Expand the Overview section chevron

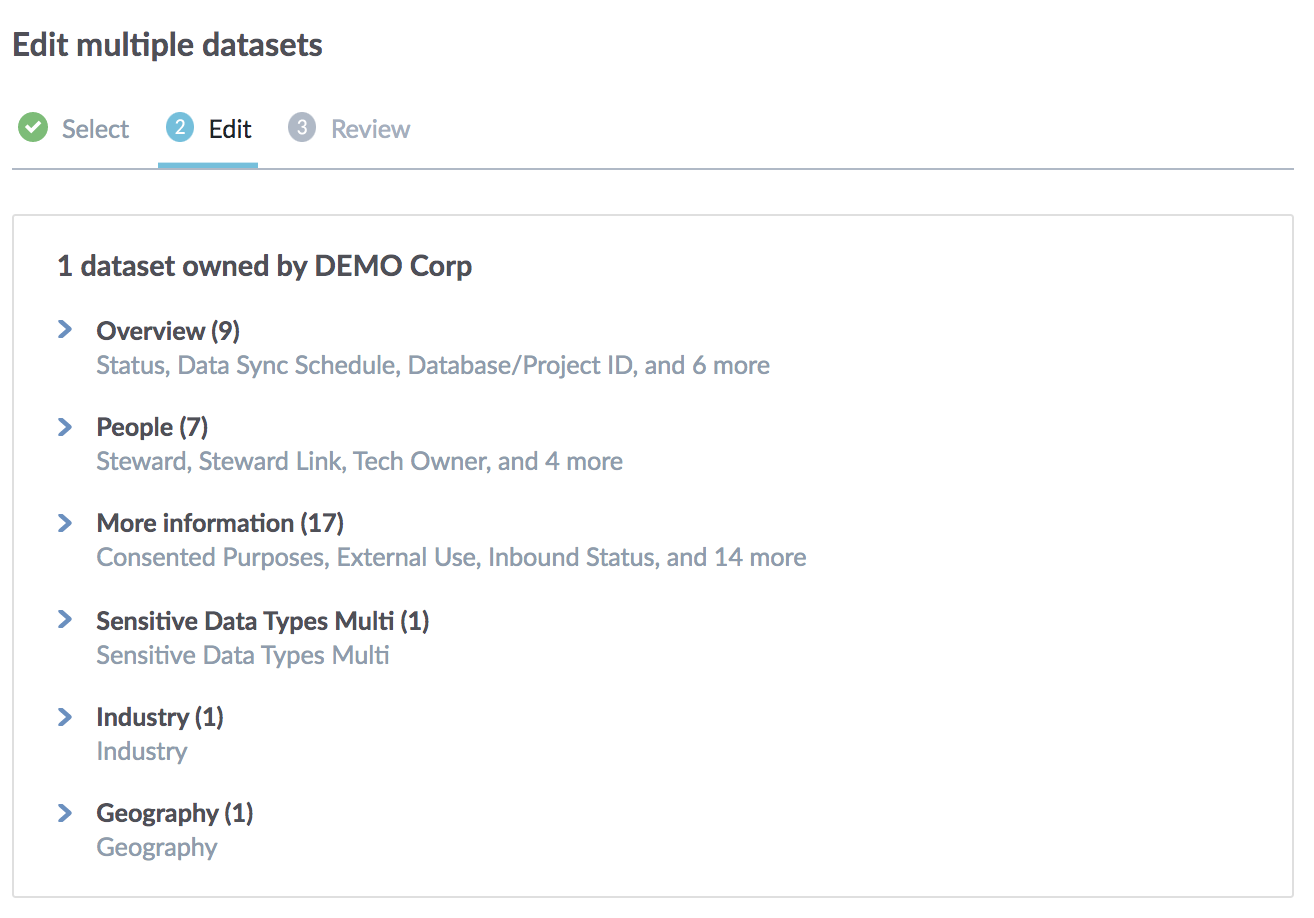(65, 329)
